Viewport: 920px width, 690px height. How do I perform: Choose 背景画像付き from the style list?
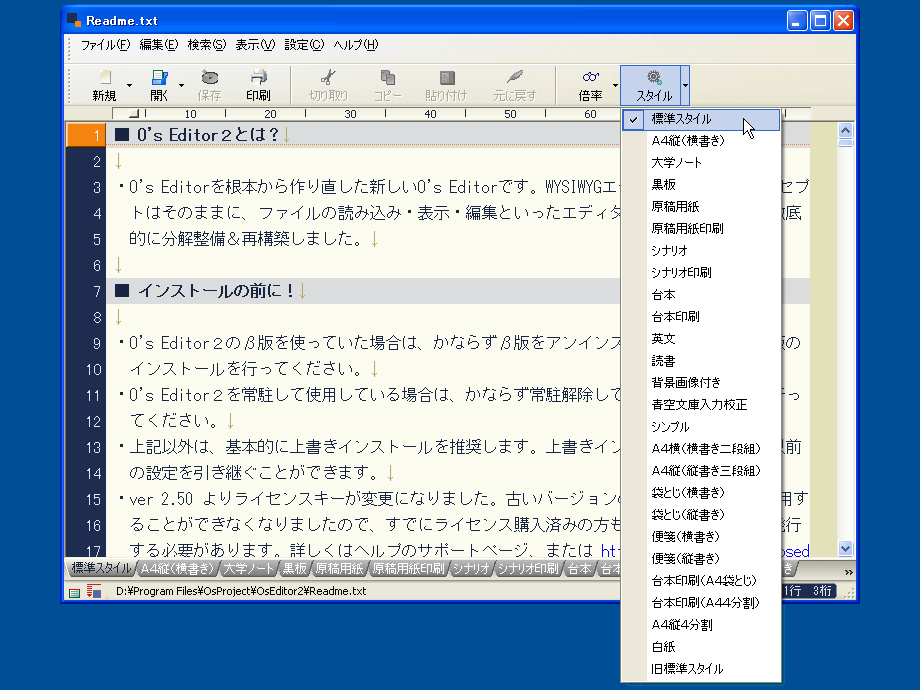(701, 383)
